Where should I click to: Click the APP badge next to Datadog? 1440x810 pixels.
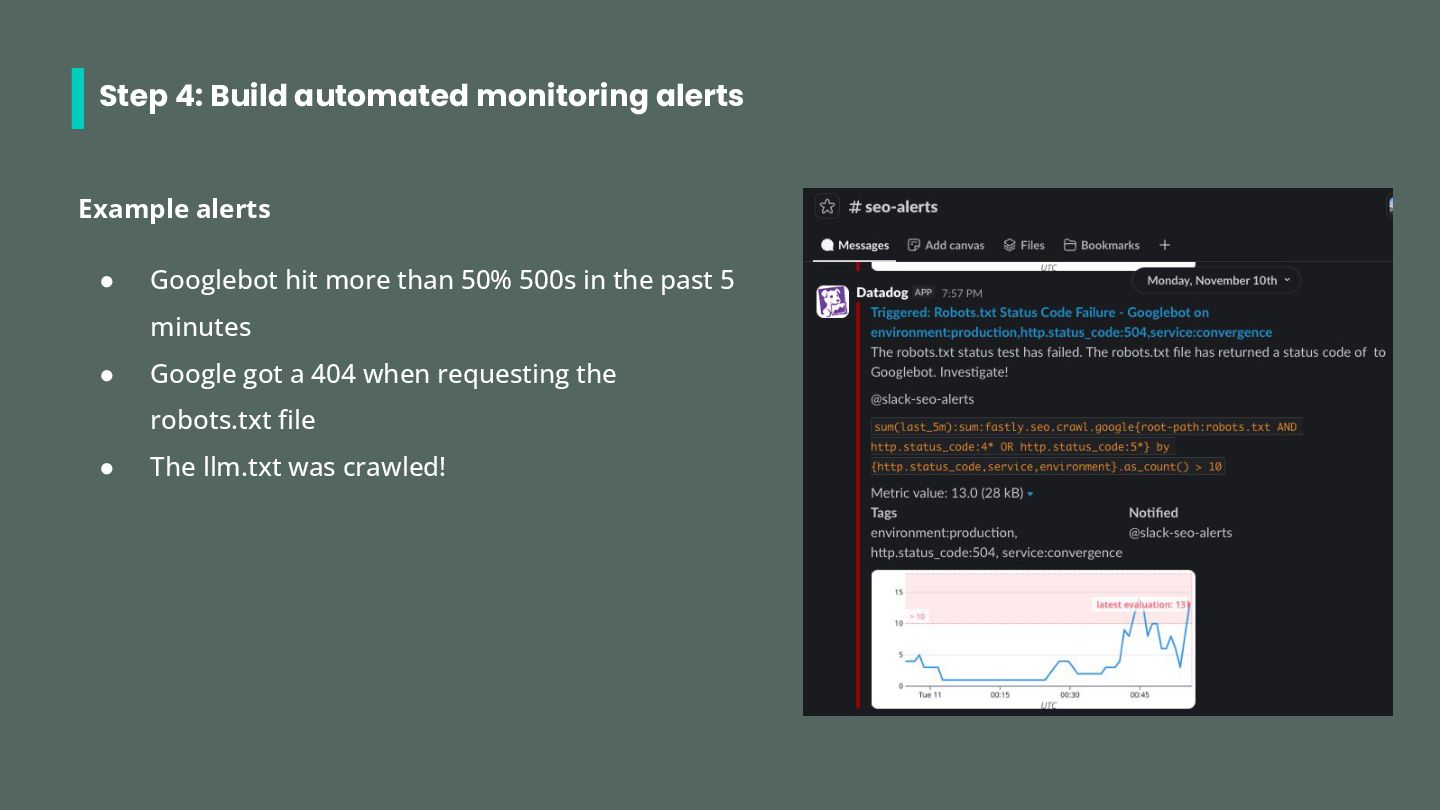923,293
